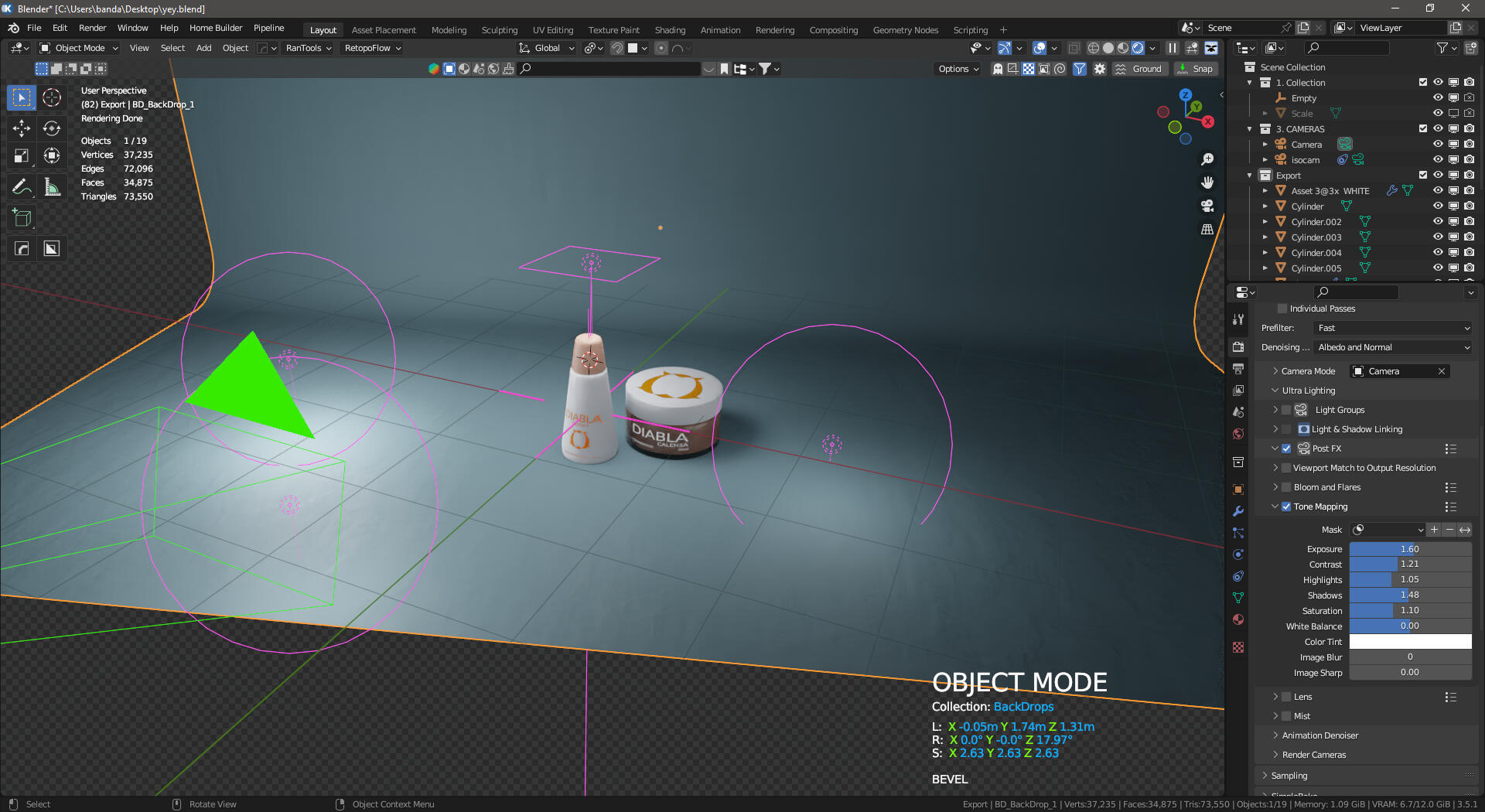The height and width of the screenshot is (812, 1485).
Task: Open the transform orientation Global dropdown
Action: click(x=546, y=48)
